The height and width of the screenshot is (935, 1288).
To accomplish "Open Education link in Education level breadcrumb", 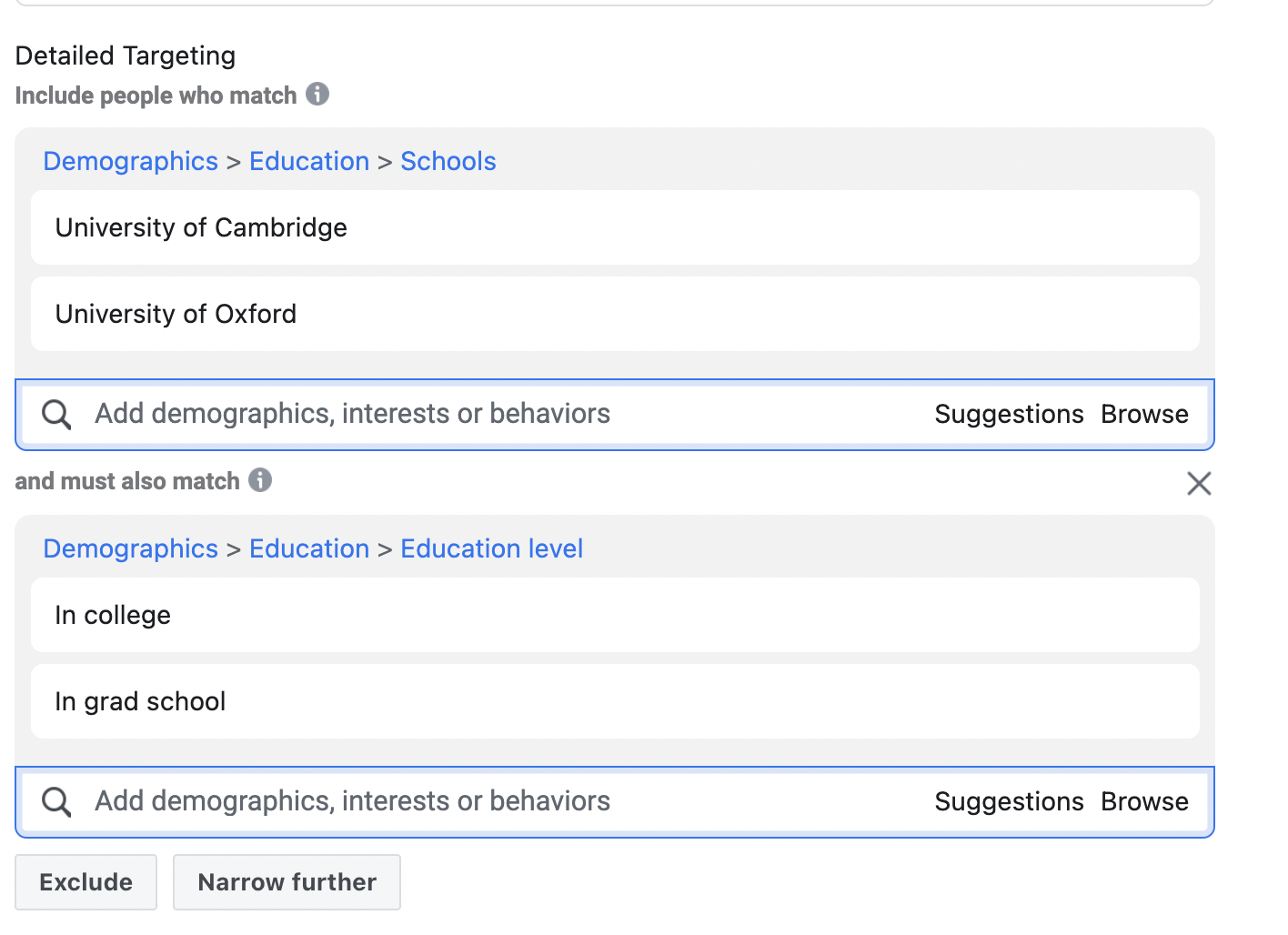I will pyautogui.click(x=309, y=548).
